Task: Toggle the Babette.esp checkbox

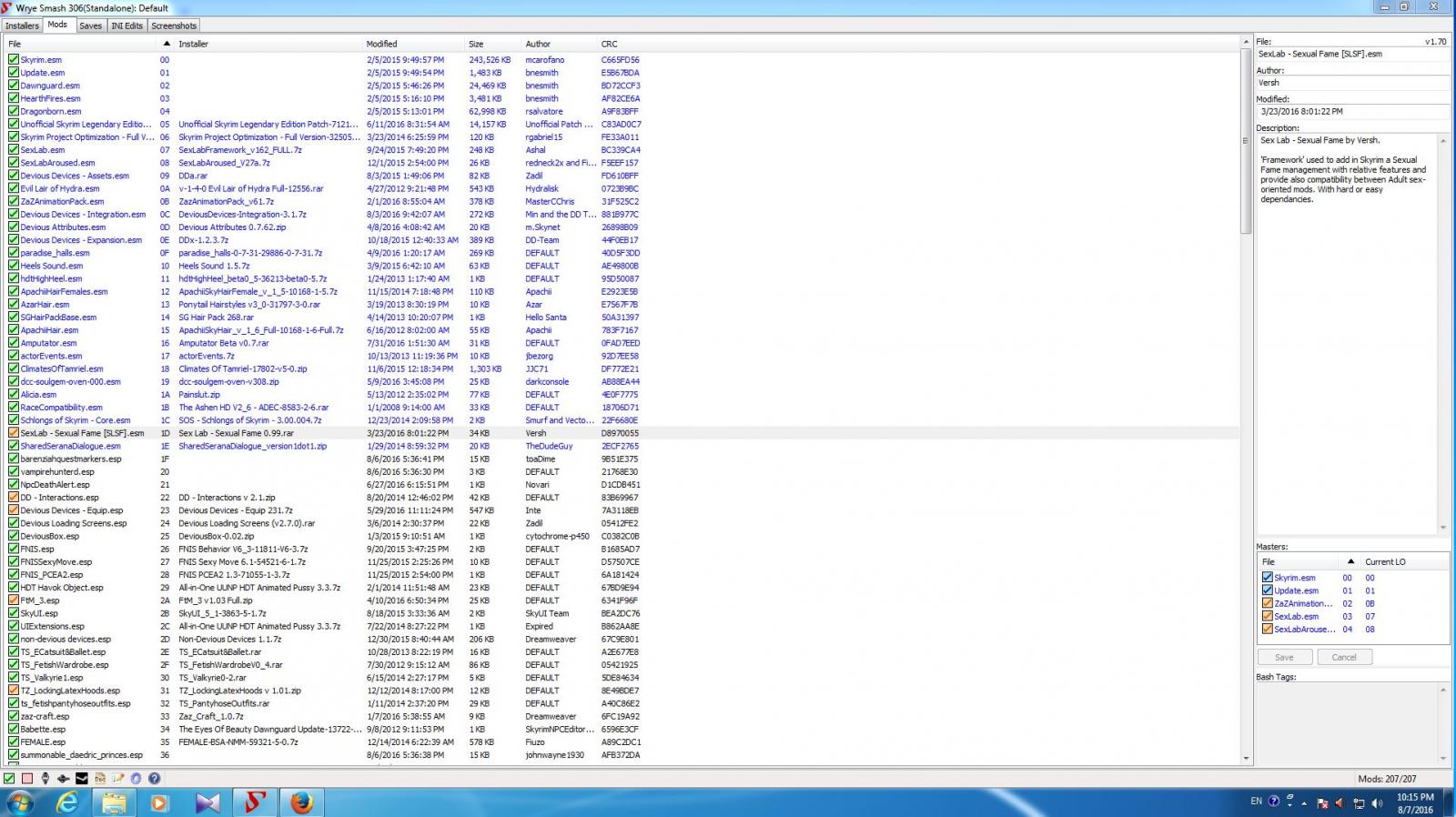Action: point(14,729)
